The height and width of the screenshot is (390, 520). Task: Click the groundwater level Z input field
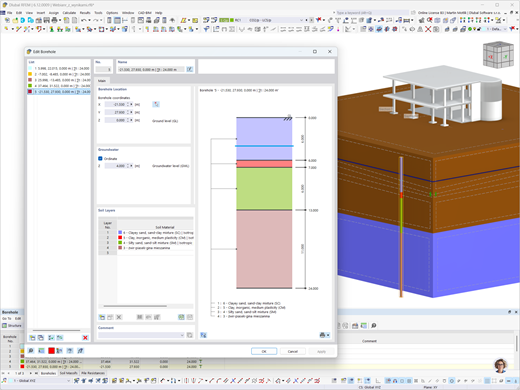tap(115, 166)
